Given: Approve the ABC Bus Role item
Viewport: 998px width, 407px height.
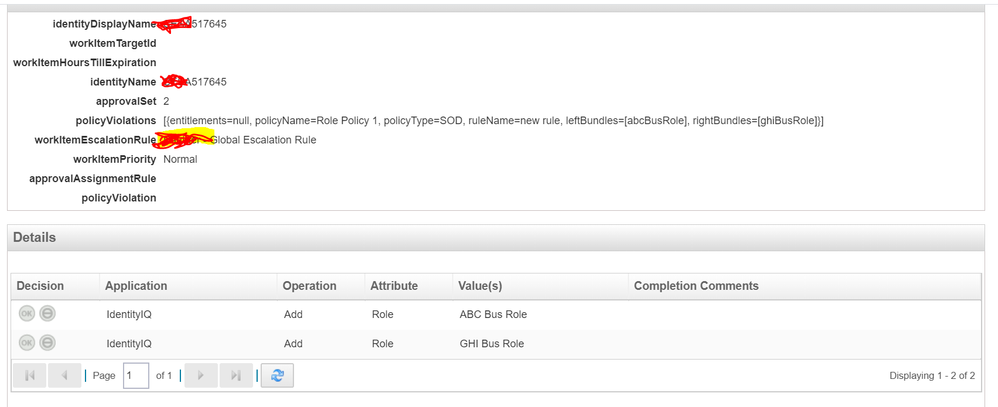Looking at the screenshot, I should pos(27,314).
